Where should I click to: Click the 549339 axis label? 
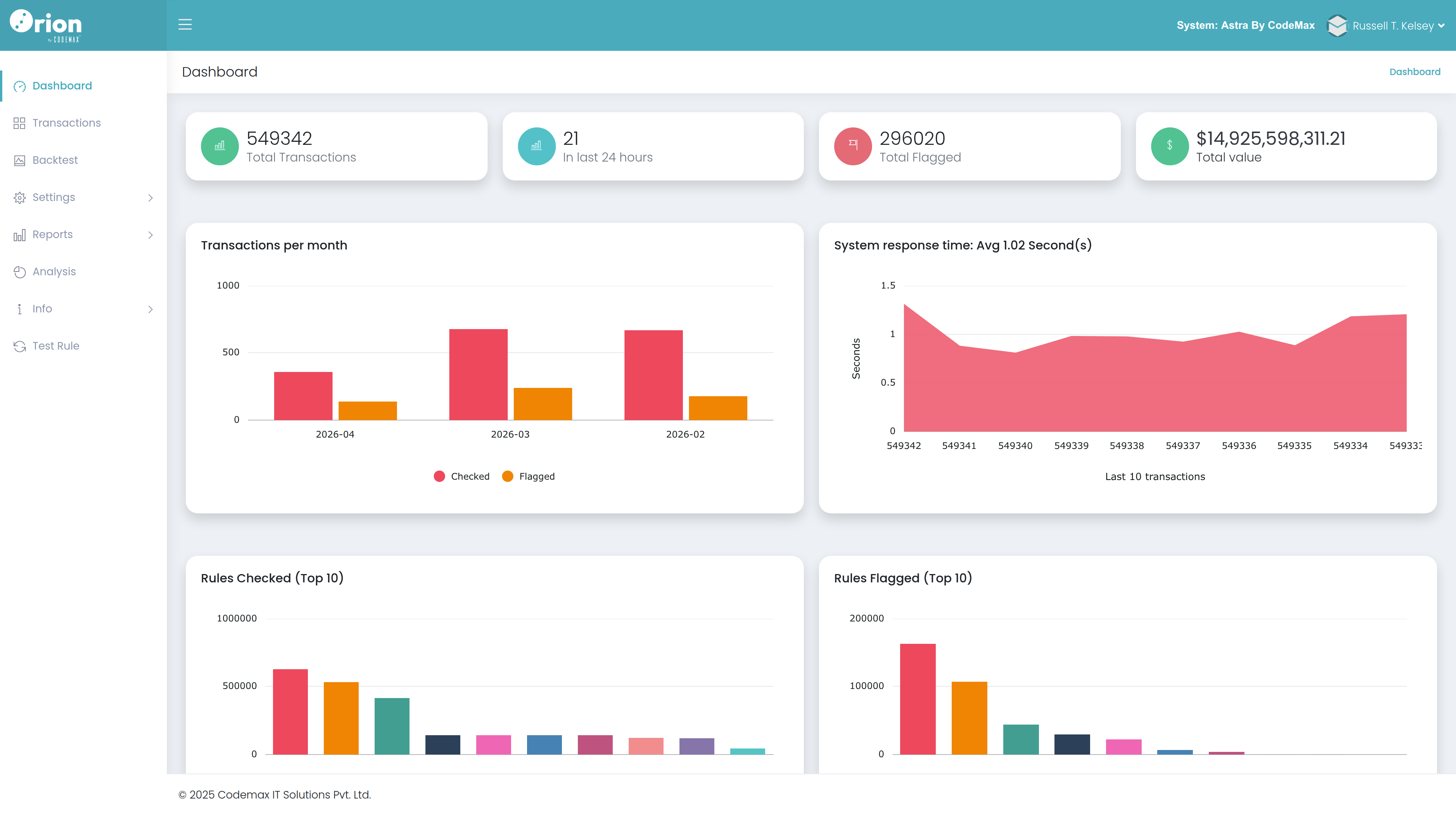pyautogui.click(x=1071, y=446)
